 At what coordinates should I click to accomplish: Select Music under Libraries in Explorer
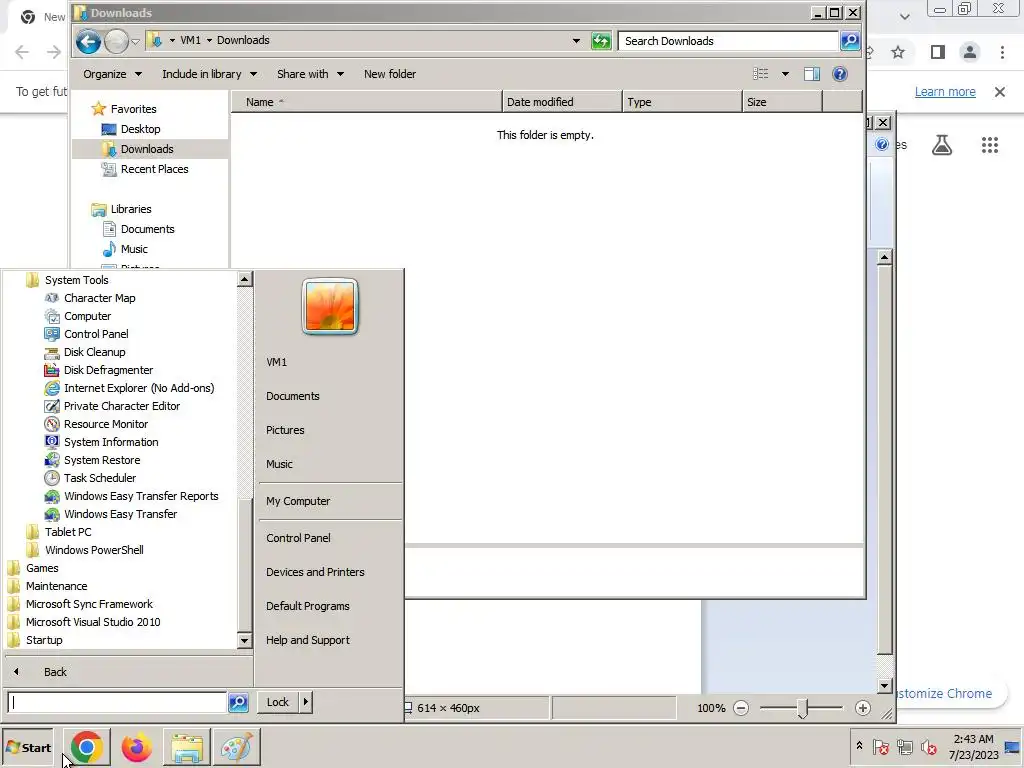[134, 249]
